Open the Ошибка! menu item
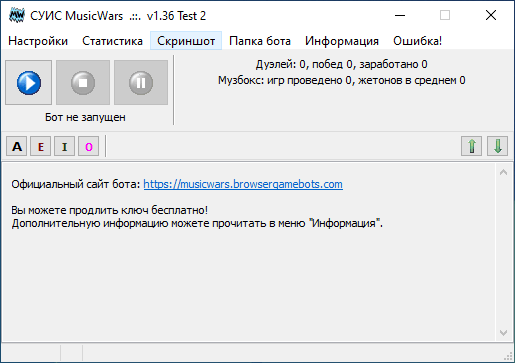Screen dimensions: 515x363 (417, 41)
